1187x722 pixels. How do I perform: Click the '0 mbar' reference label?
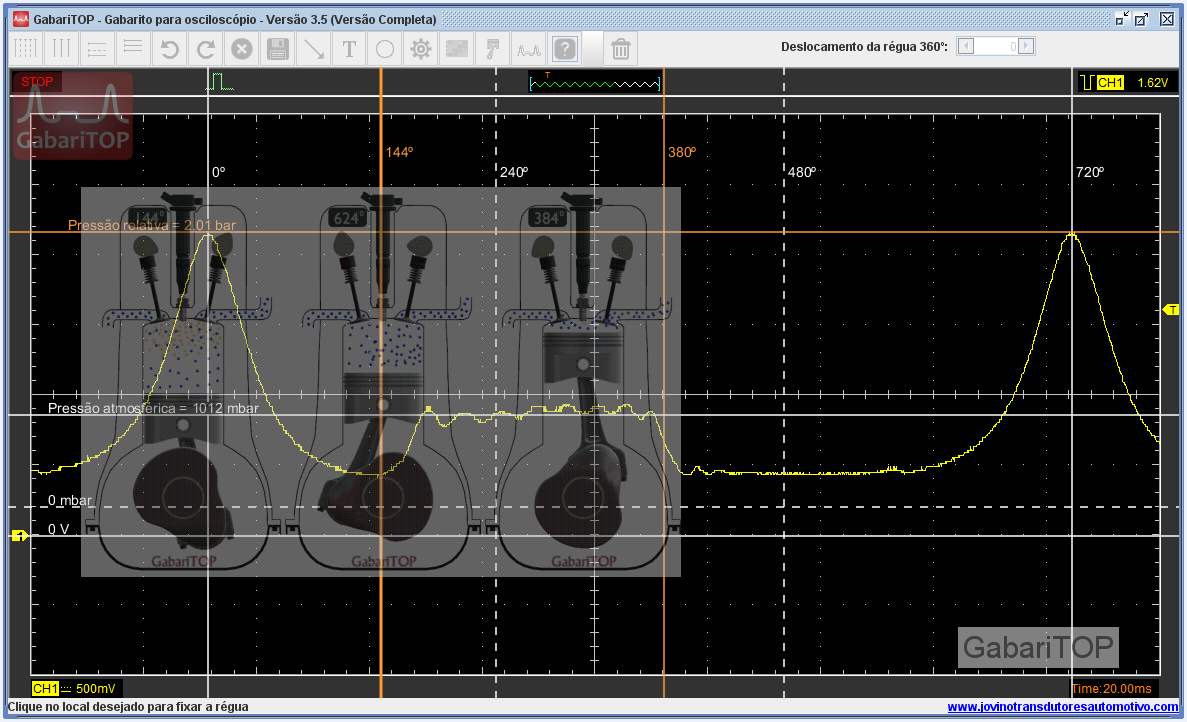click(x=70, y=500)
